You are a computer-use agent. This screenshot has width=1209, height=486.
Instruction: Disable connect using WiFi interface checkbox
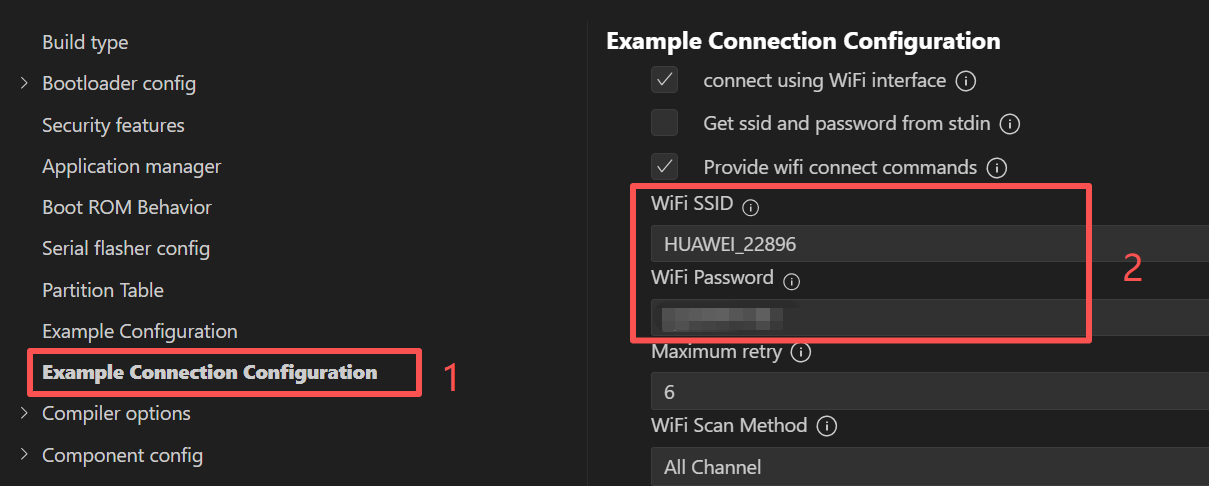point(665,80)
